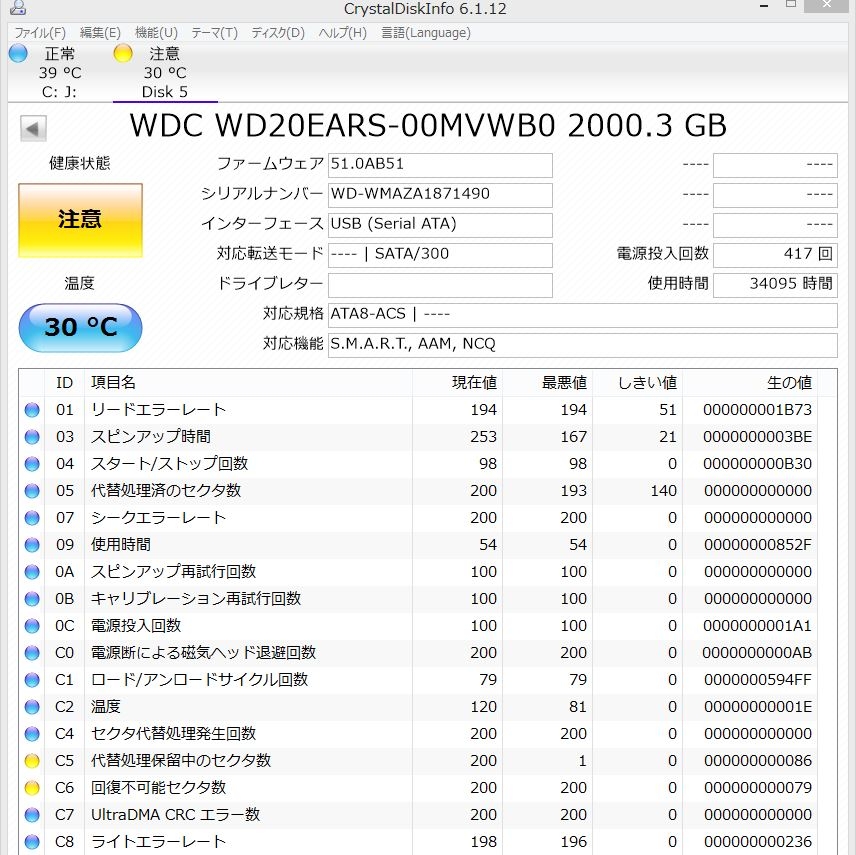This screenshot has width=856, height=855.
Task: Click worst value 167 in row 03
Action: (x=573, y=437)
